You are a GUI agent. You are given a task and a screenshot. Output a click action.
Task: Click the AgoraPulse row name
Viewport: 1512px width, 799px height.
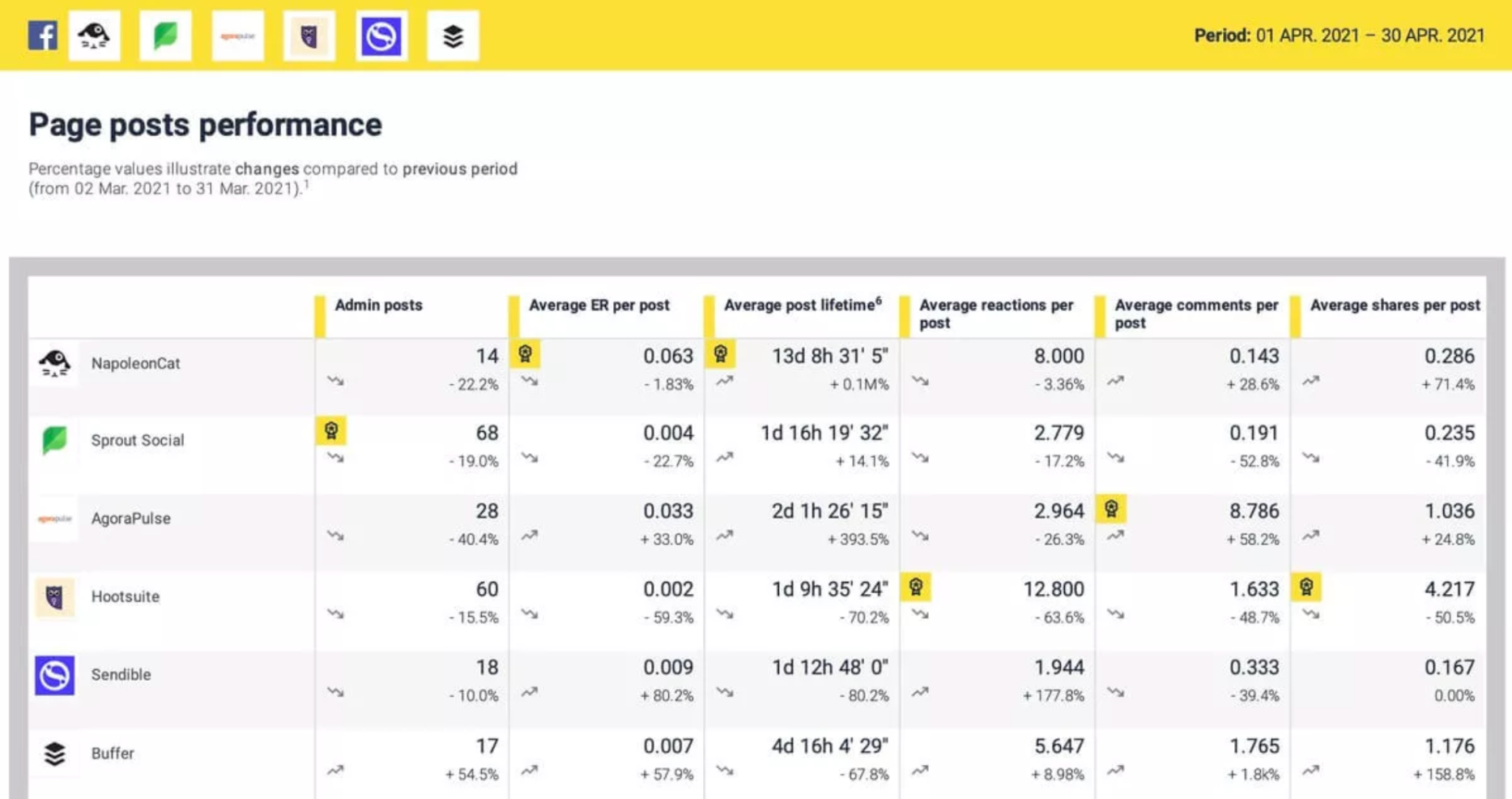coord(130,519)
